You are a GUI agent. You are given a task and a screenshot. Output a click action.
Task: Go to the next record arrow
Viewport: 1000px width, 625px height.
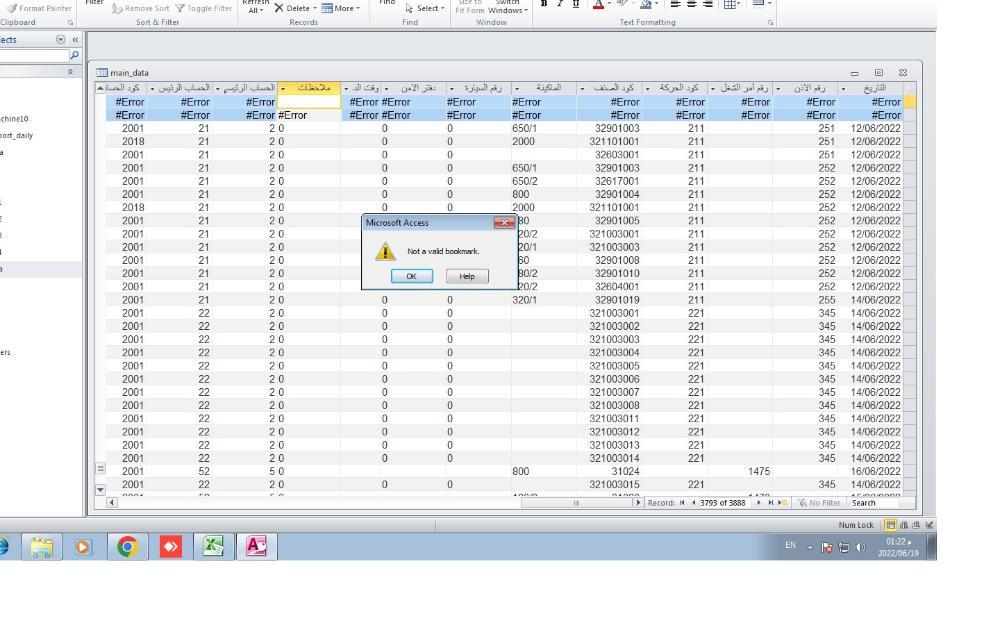point(758,503)
